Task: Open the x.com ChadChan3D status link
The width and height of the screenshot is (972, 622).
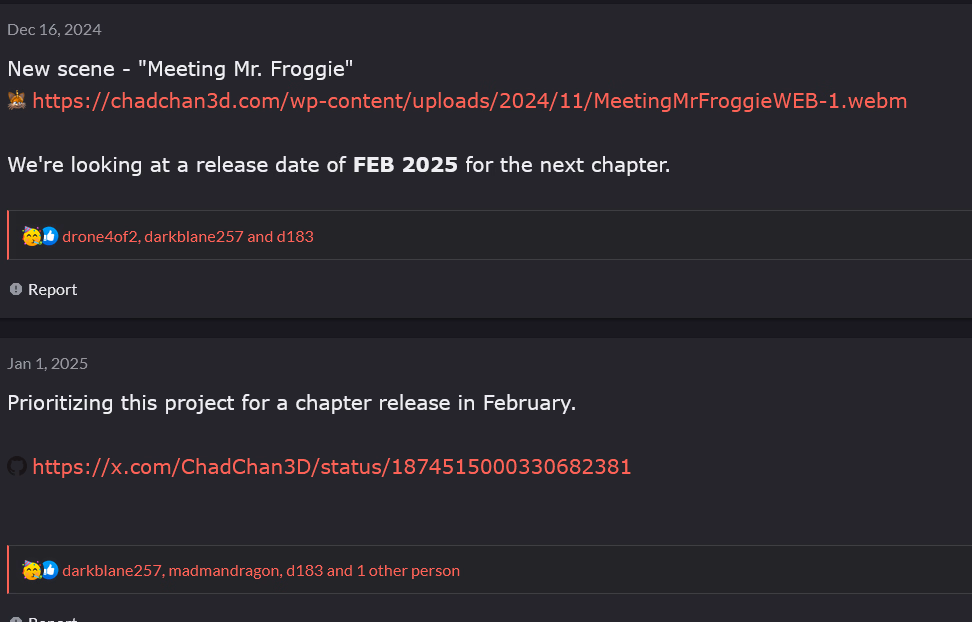Action: (331, 467)
